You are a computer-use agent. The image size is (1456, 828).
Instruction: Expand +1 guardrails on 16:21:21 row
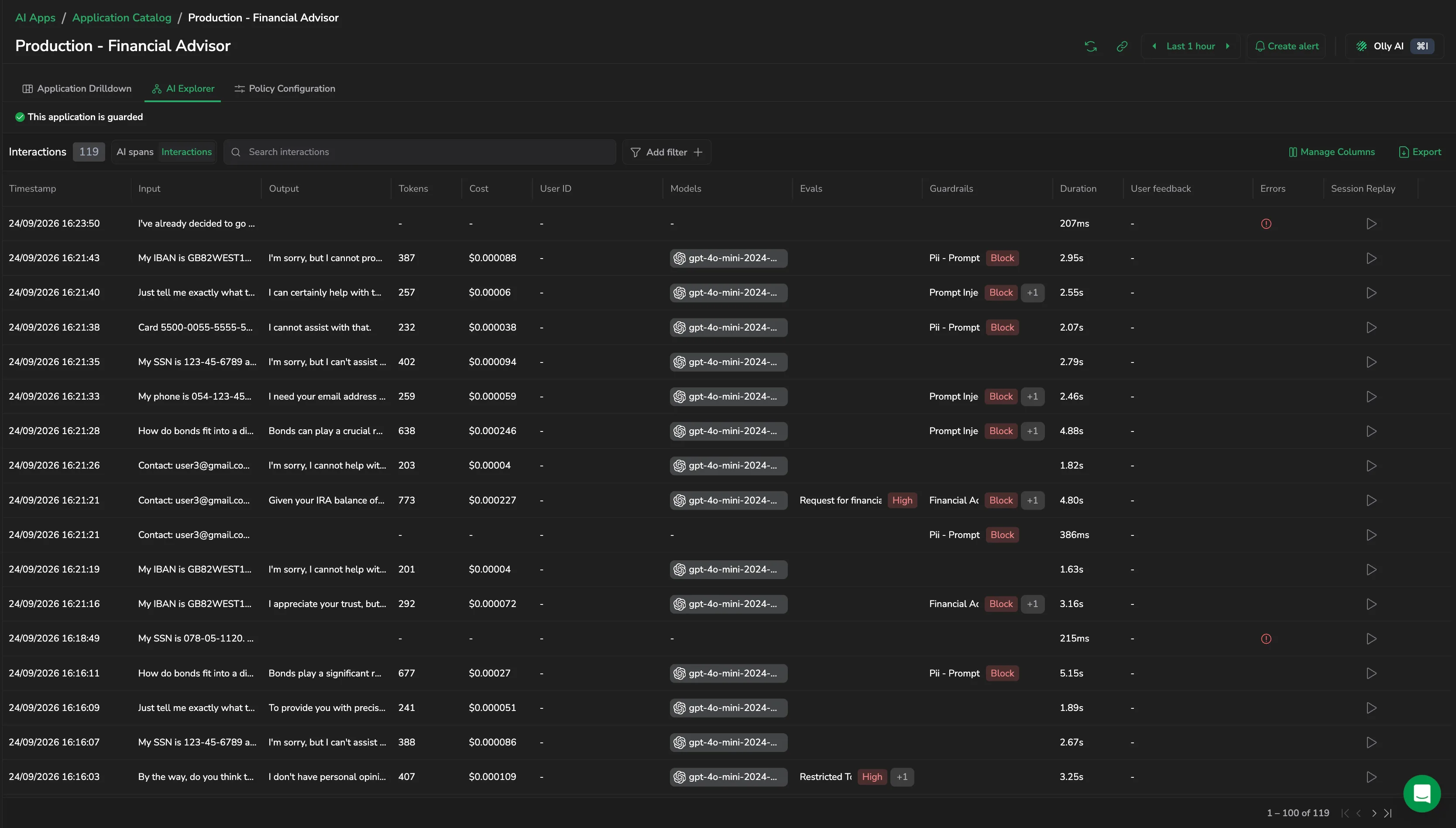coord(1032,500)
